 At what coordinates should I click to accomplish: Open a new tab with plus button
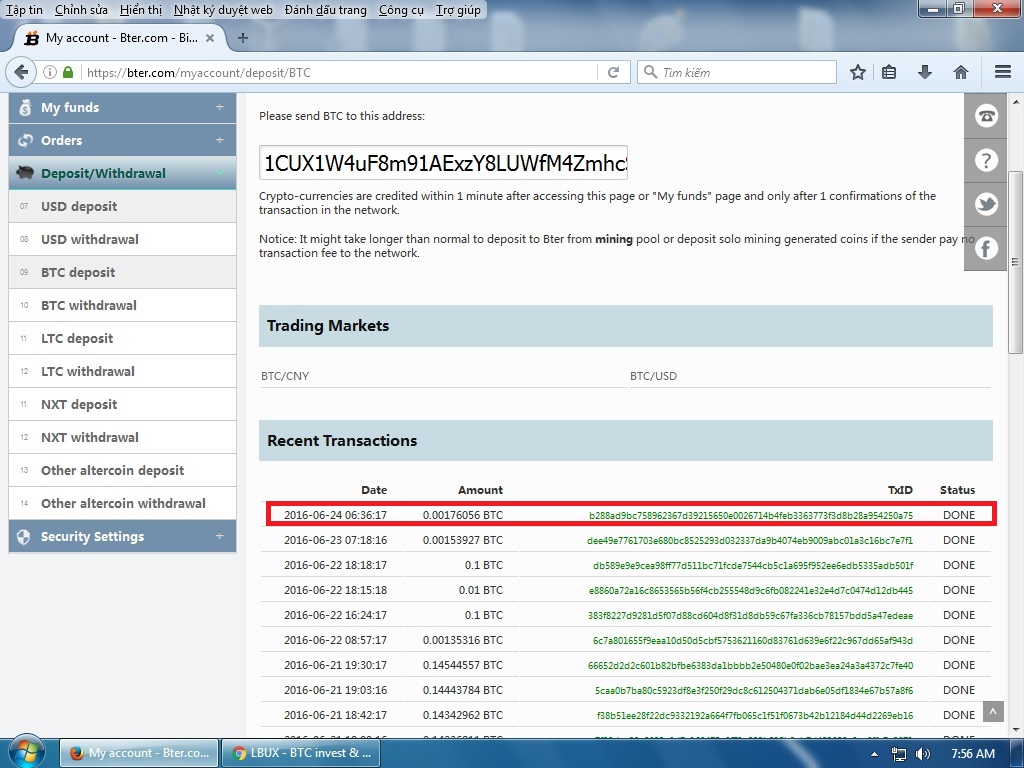243,38
